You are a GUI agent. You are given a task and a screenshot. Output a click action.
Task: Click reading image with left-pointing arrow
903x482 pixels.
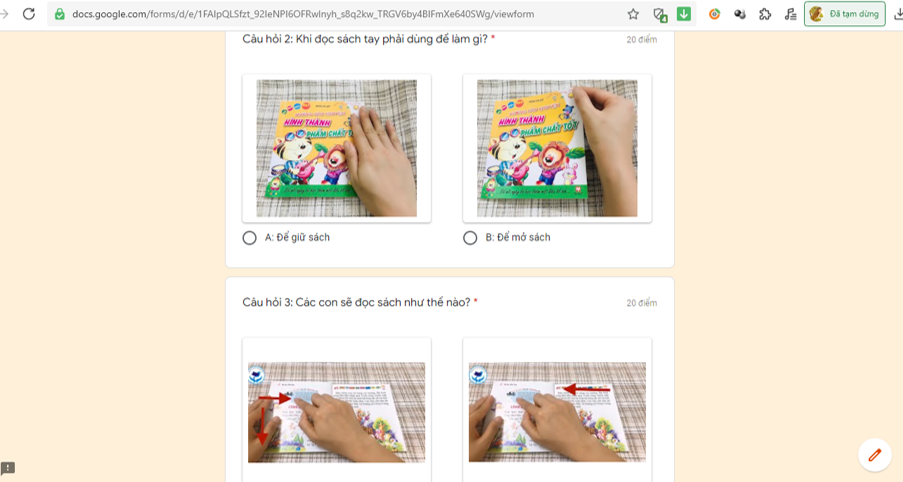coord(557,412)
